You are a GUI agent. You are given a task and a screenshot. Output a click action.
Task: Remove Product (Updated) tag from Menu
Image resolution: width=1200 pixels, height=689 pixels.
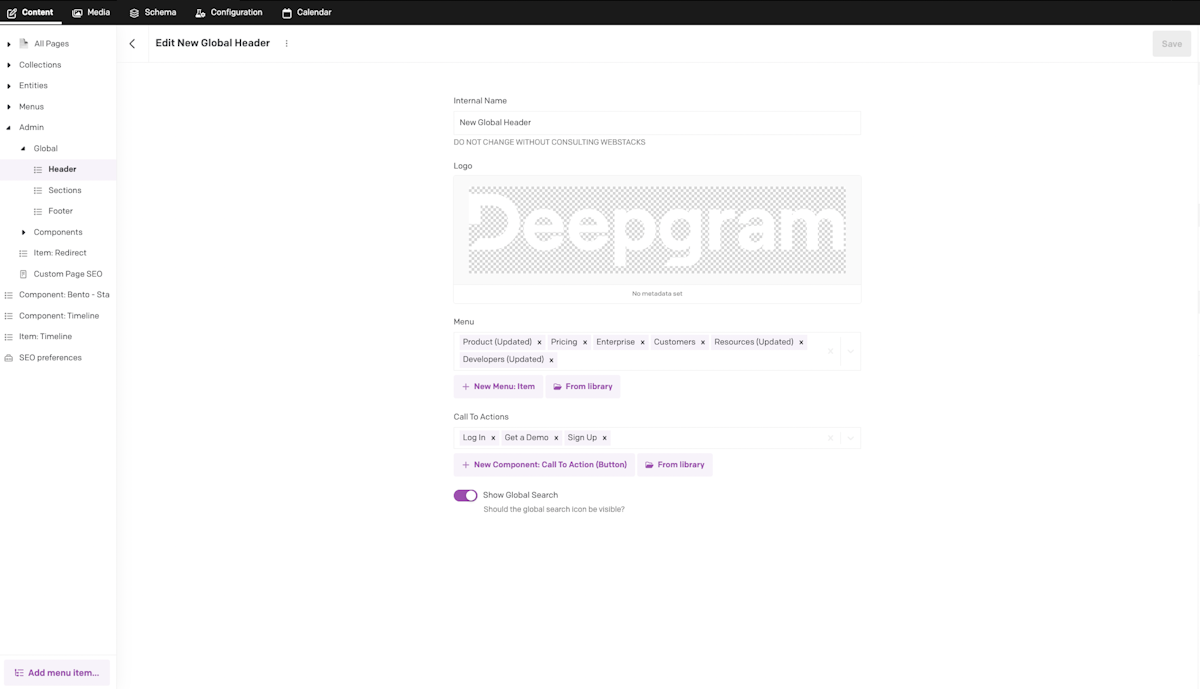539,342
